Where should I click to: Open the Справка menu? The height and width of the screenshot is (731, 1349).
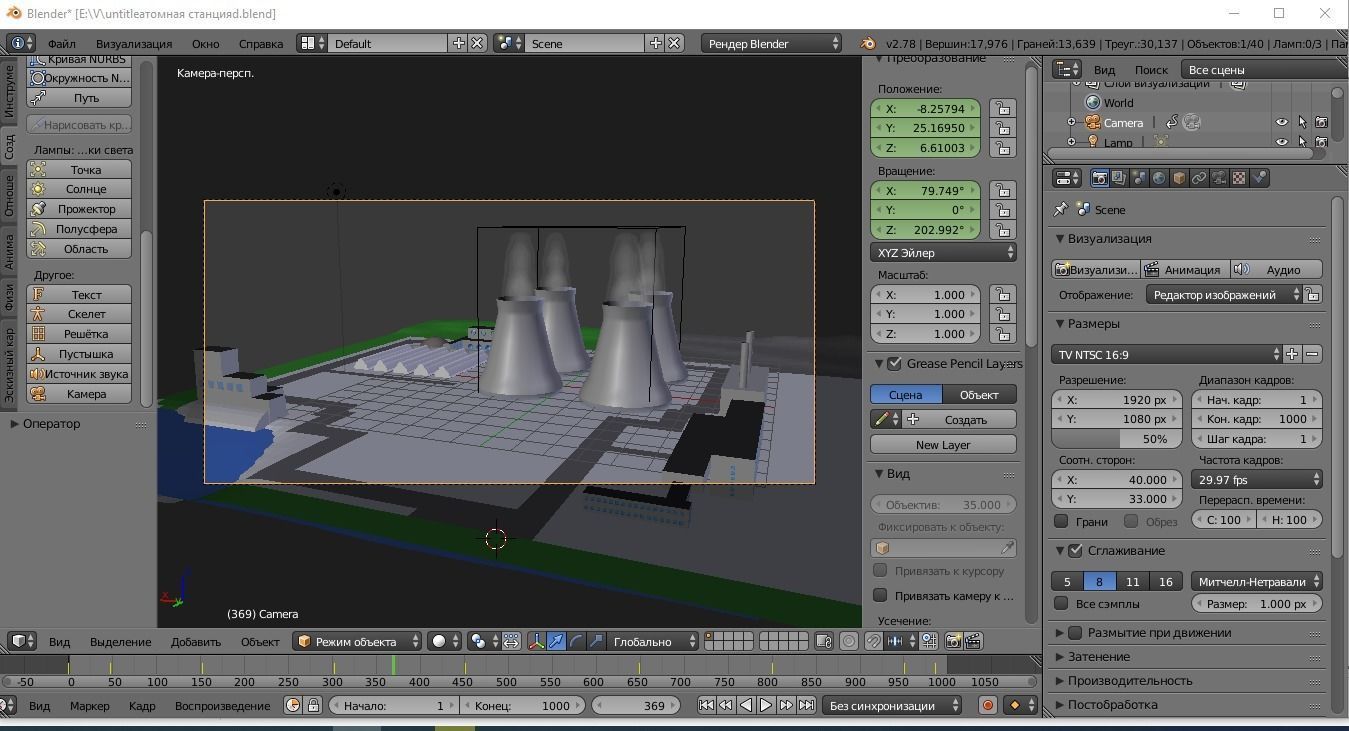(261, 44)
